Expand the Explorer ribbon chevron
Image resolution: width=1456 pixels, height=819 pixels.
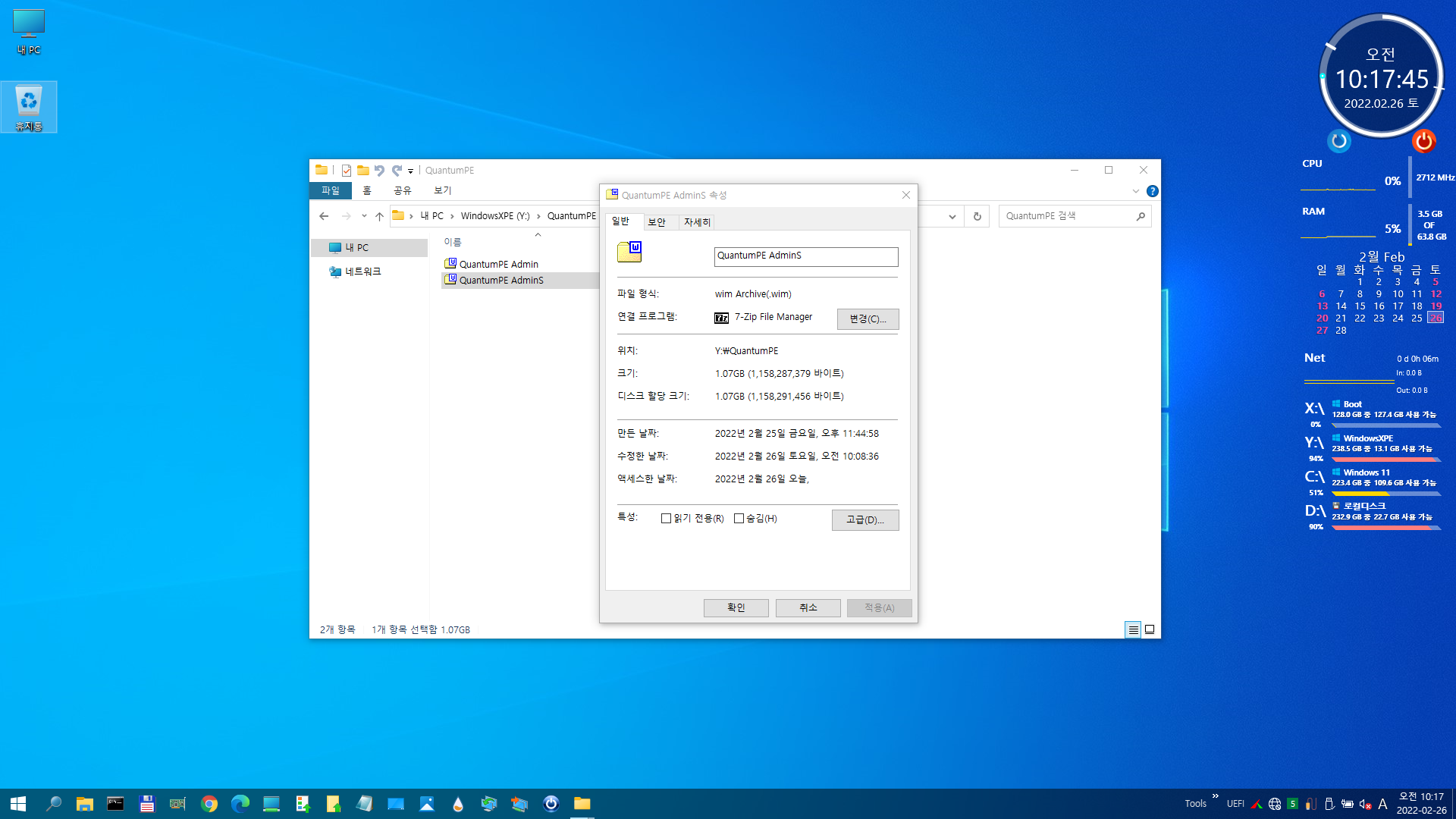coord(1135,191)
